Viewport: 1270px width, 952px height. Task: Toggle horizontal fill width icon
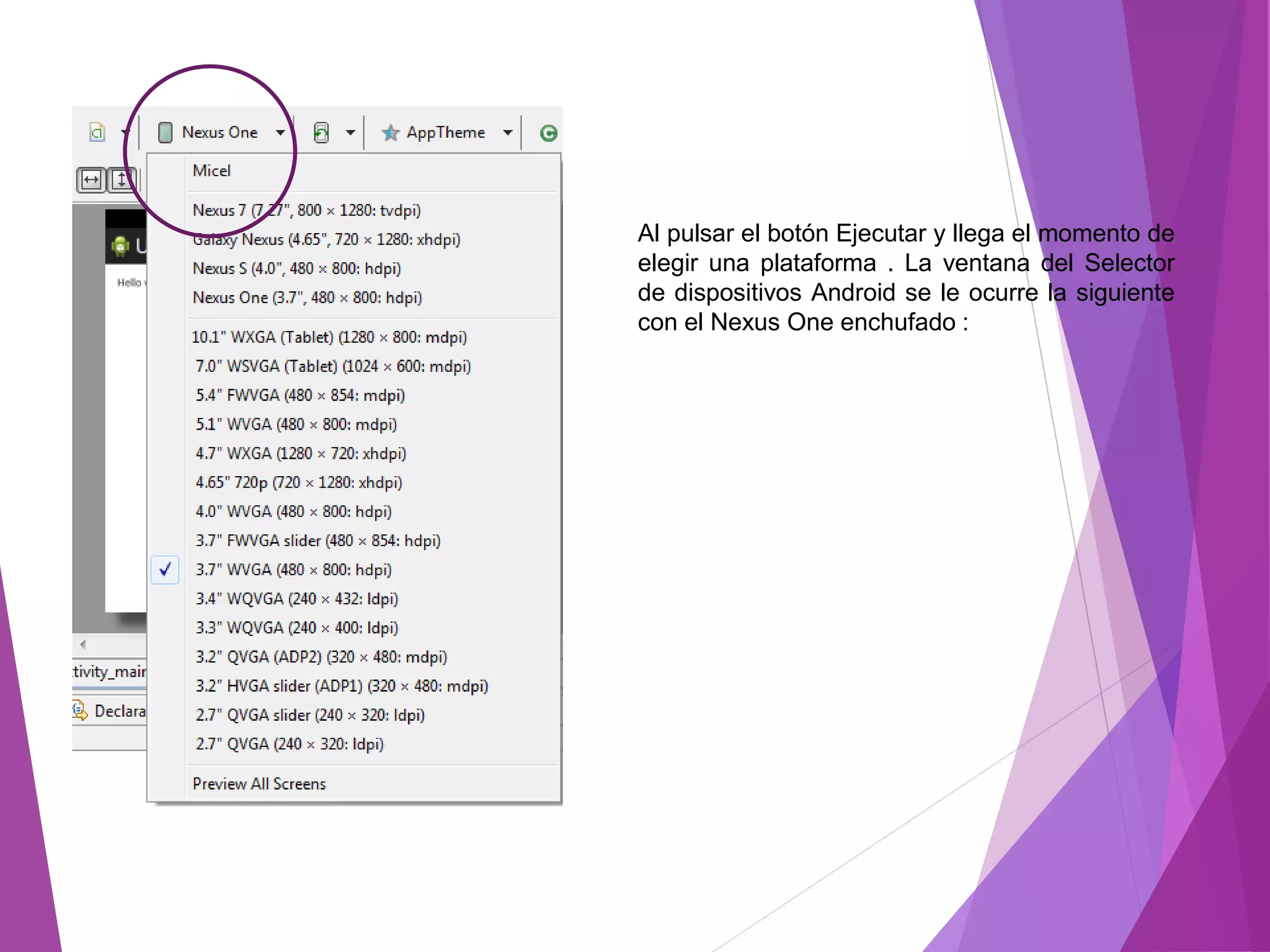click(91, 180)
